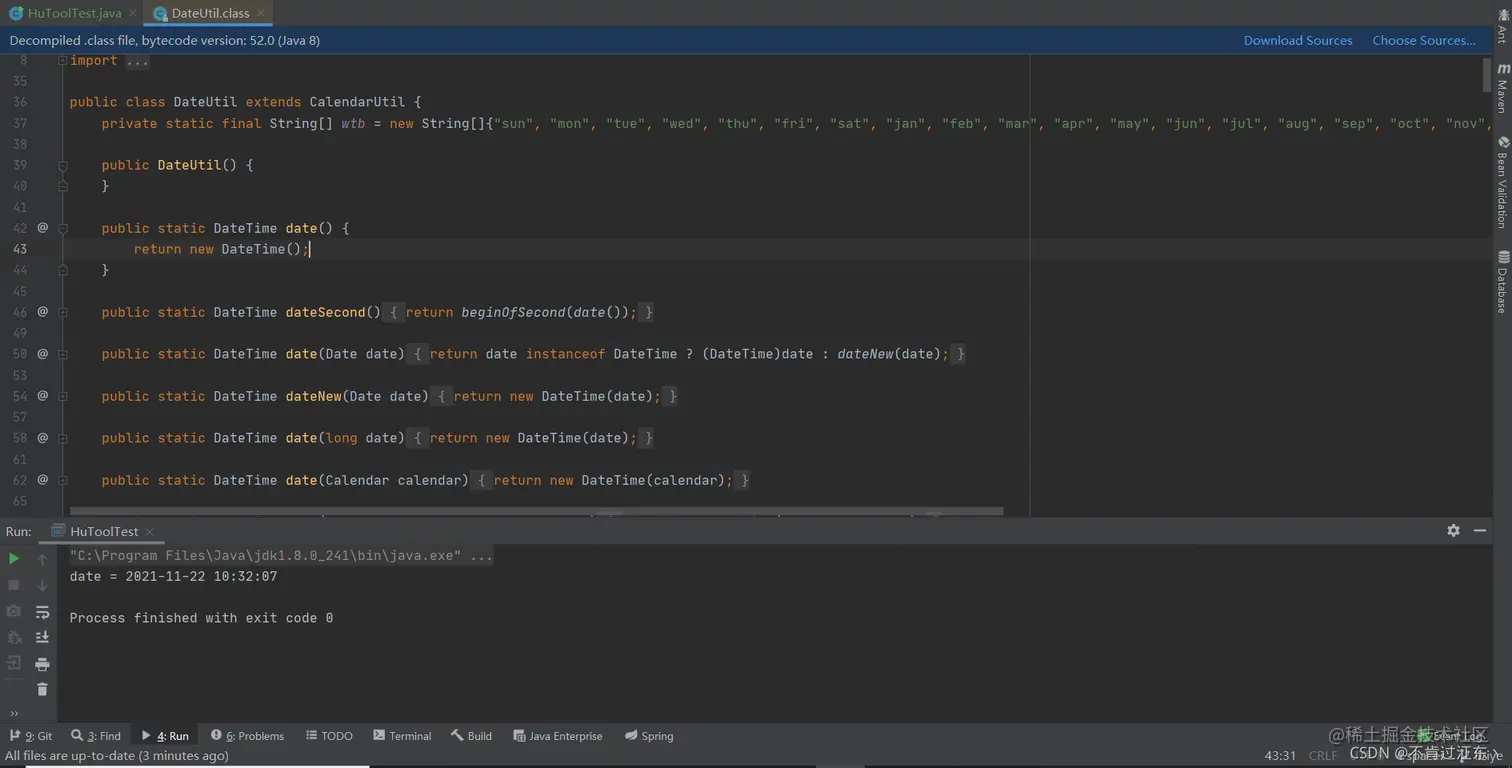Click the gutter @ marker on line 50
The height and width of the screenshot is (768, 1512).
[x=43, y=354]
